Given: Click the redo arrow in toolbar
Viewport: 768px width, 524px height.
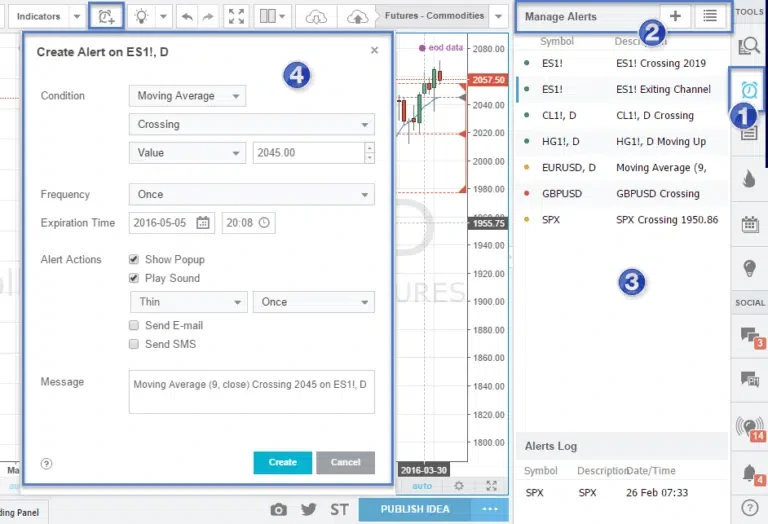Looking at the screenshot, I should pos(208,17).
